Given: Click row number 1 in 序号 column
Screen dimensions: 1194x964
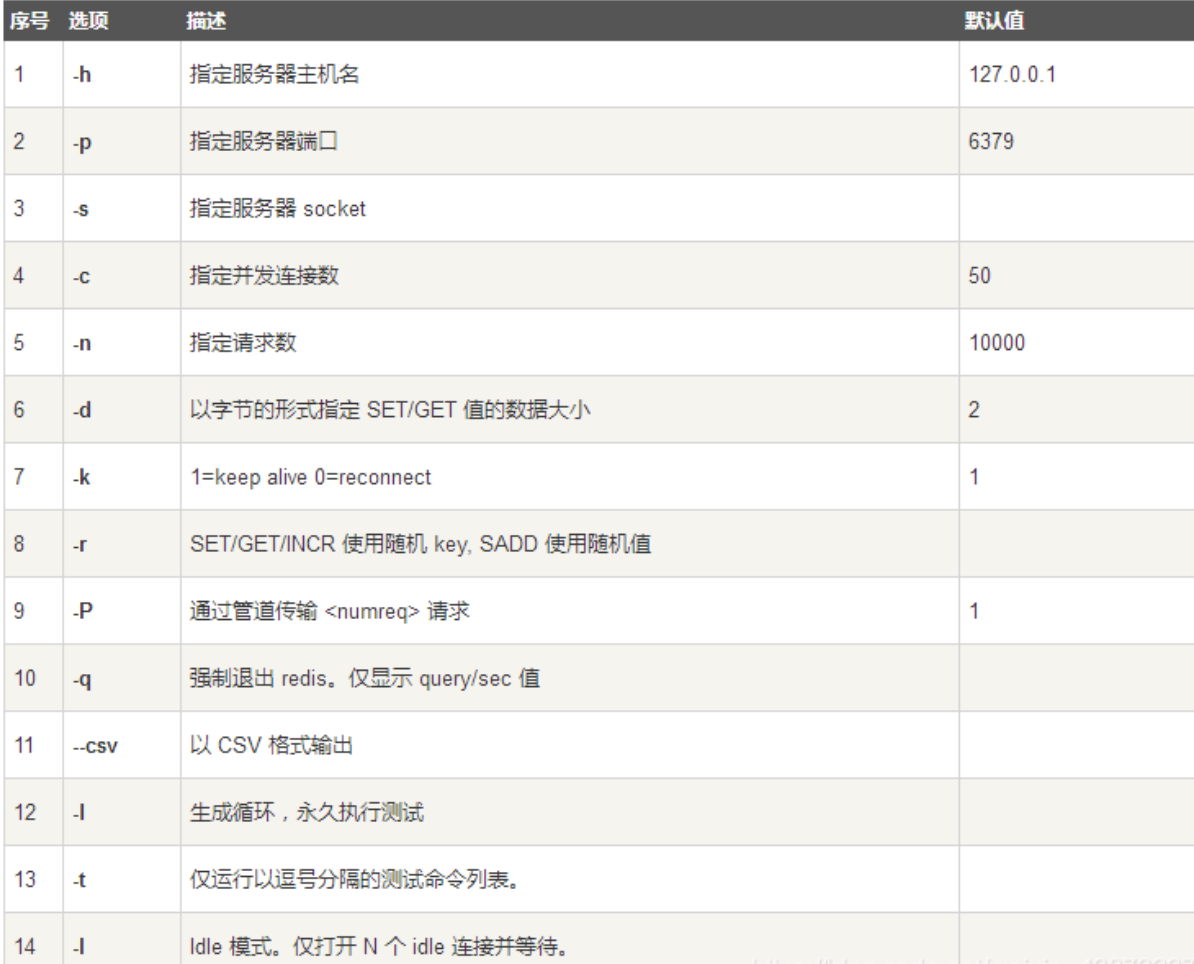Looking at the screenshot, I should pos(19,74).
